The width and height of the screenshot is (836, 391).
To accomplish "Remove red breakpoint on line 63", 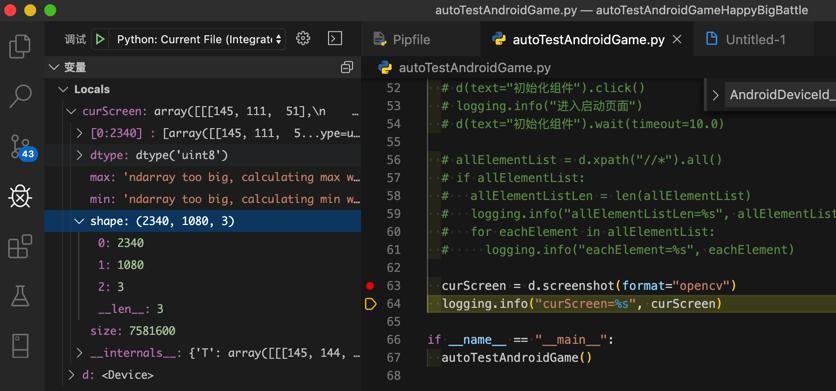I will tap(370, 286).
